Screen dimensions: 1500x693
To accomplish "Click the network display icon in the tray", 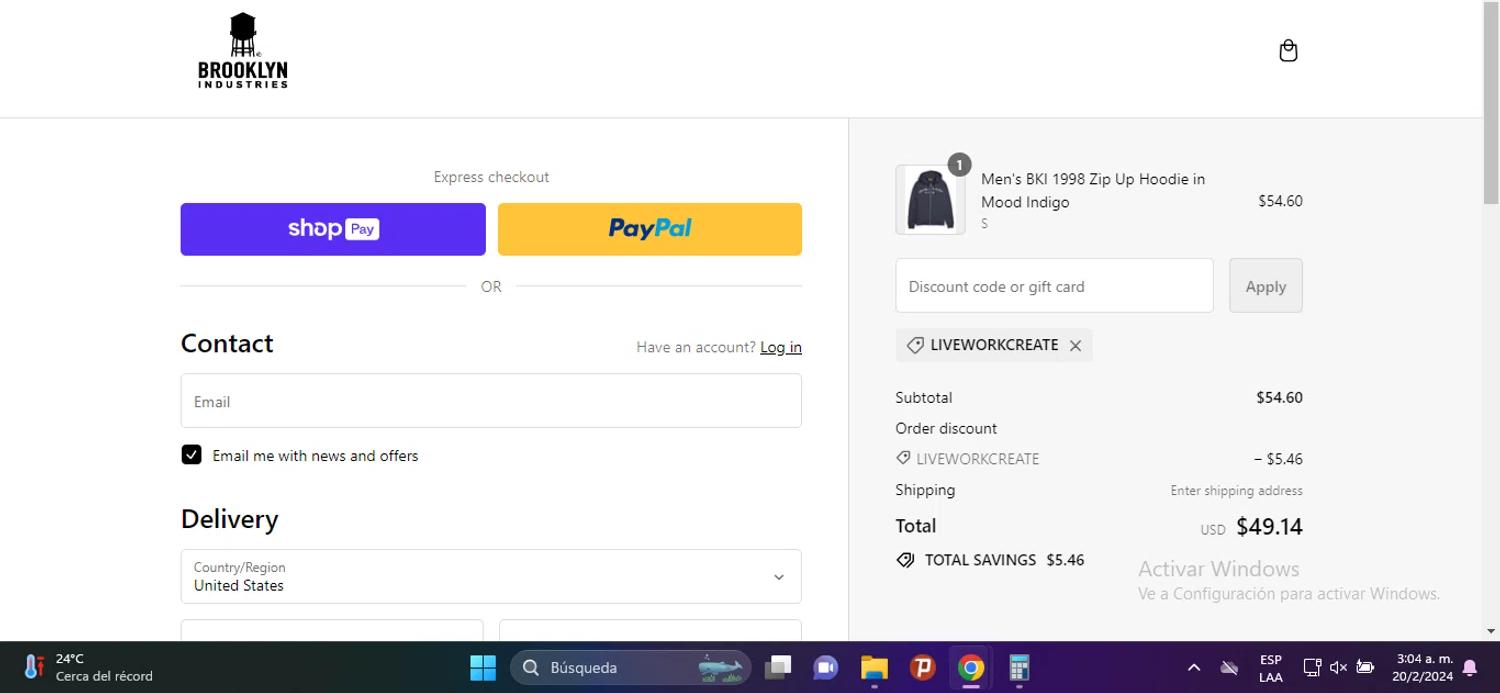I will 1312,667.
